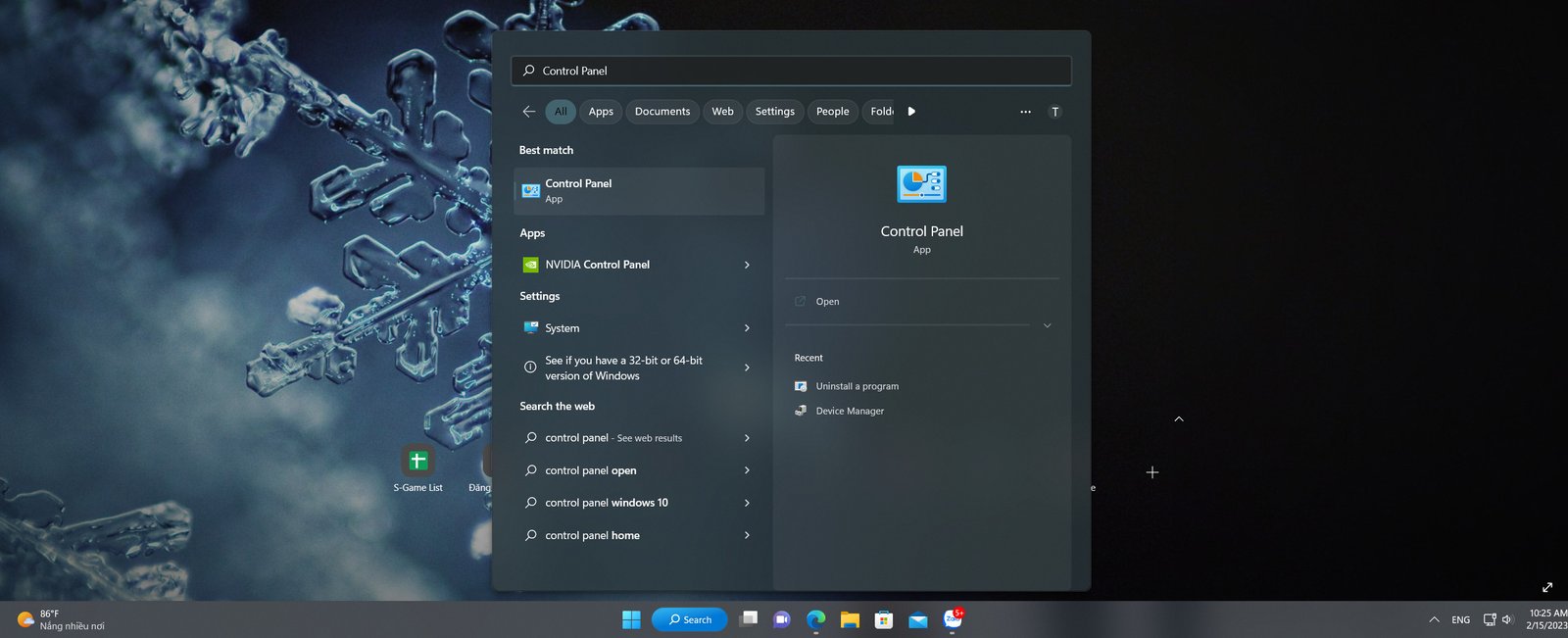
Task: Click the ENG language indicator
Action: point(1460,619)
